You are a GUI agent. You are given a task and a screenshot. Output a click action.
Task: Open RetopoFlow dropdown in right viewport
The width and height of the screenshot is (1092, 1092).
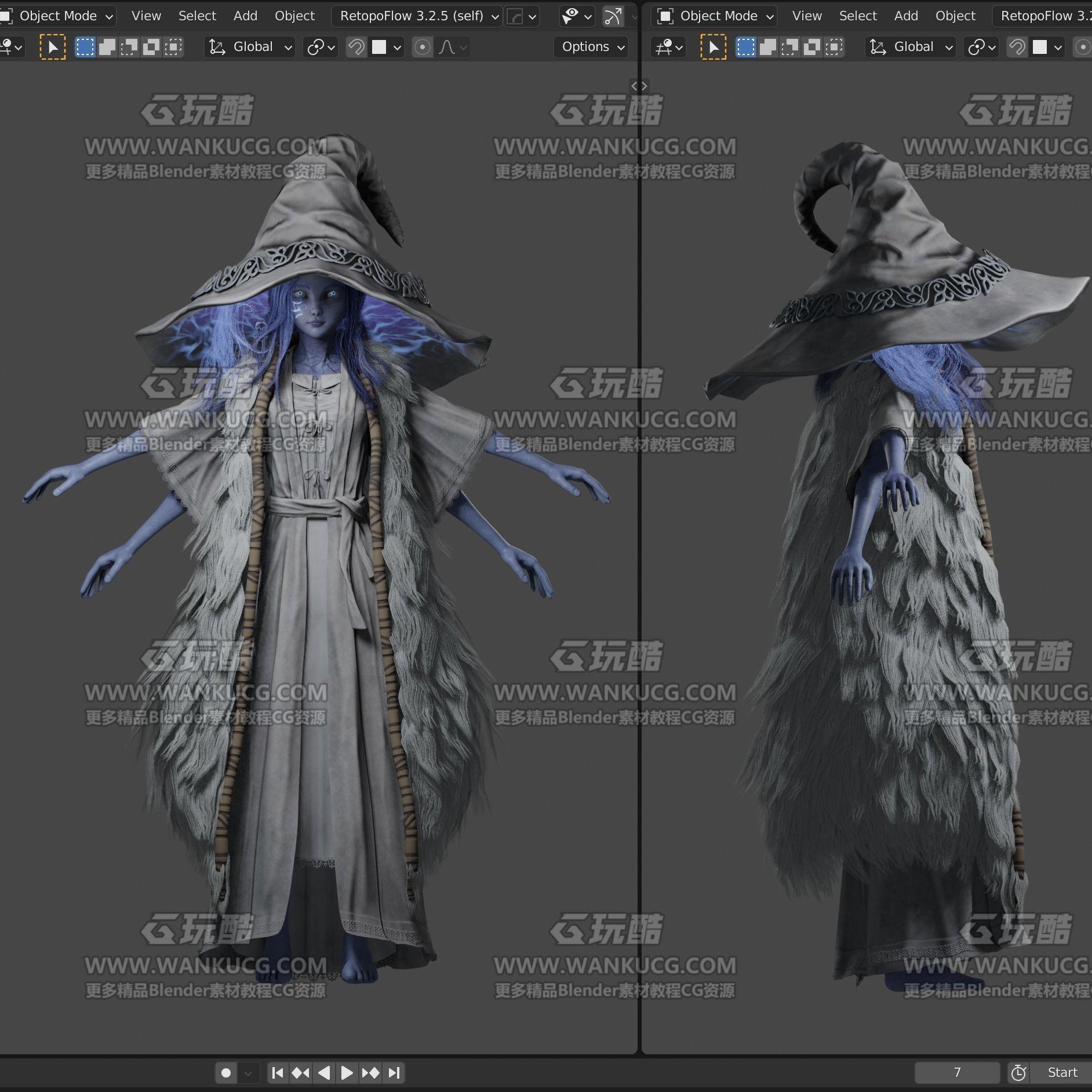click(1042, 16)
